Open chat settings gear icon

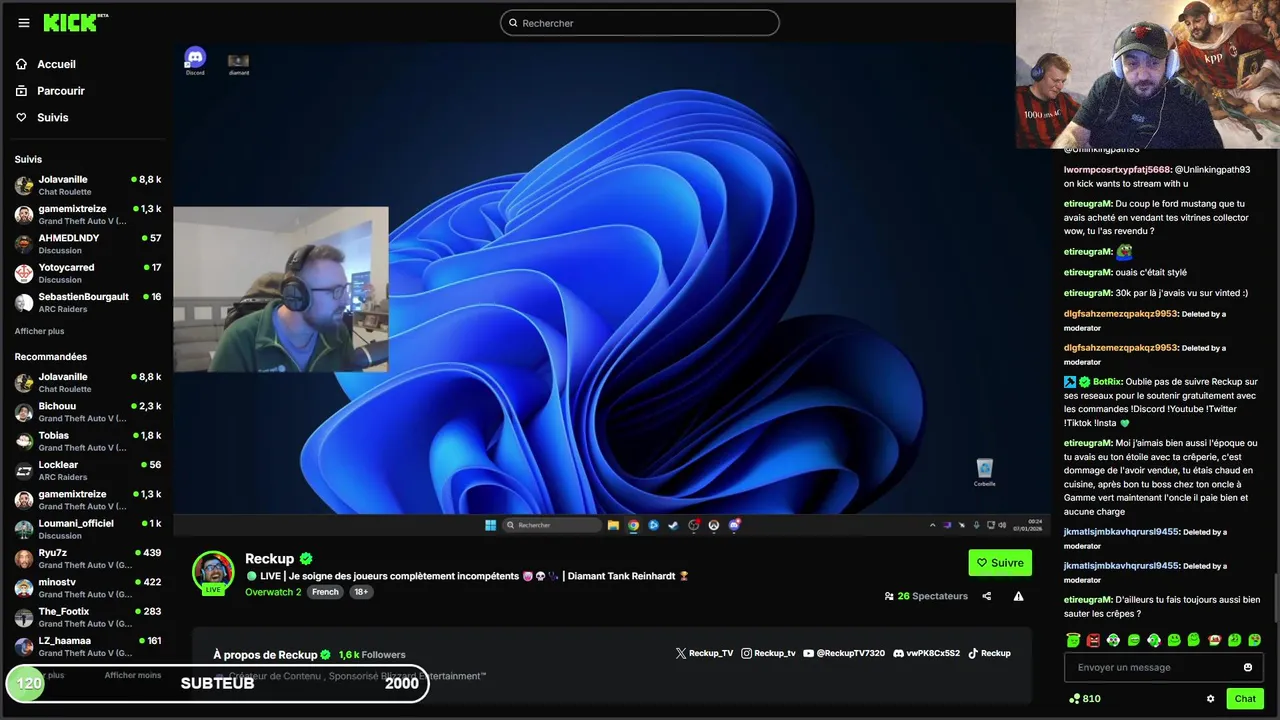1210,699
